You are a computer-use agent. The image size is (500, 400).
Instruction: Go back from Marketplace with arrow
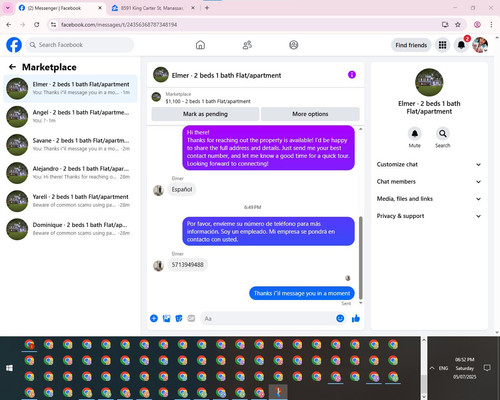[12, 67]
